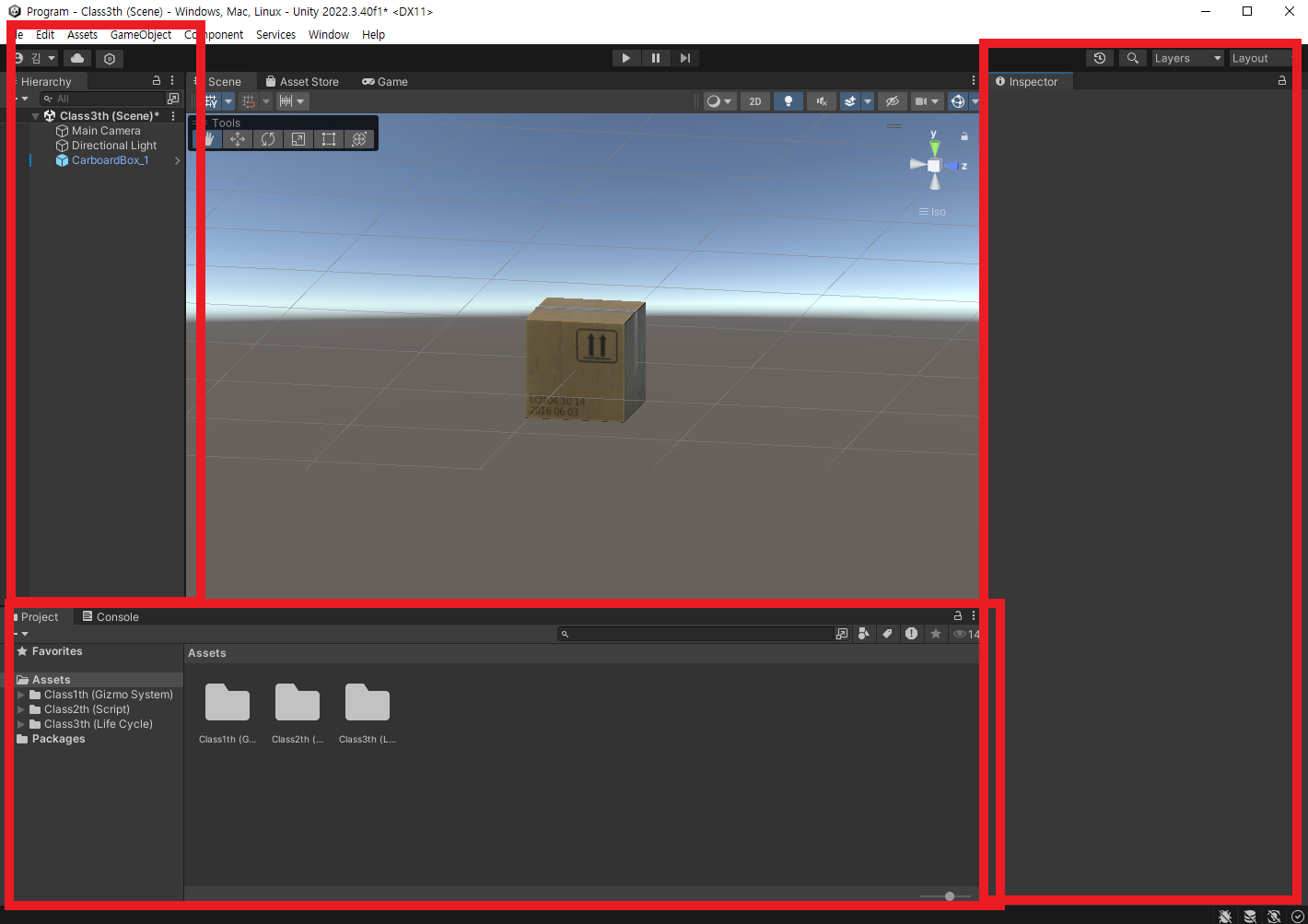The width and height of the screenshot is (1308, 924).
Task: Toggle scene lighting in the Scene toolbar
Action: (x=788, y=101)
